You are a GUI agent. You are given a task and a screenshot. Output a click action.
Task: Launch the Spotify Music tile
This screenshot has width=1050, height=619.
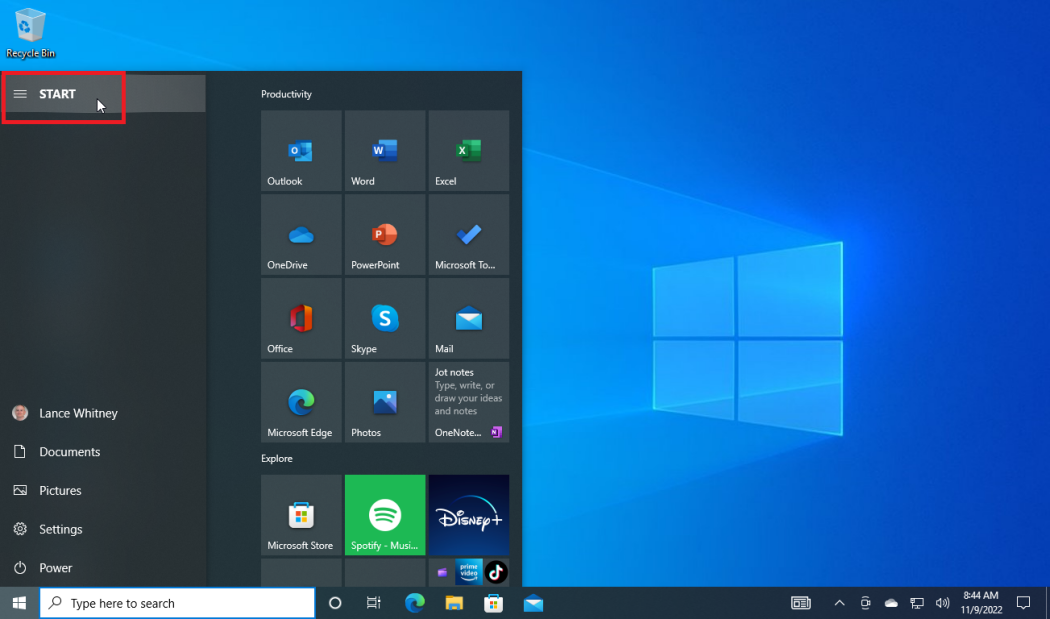coord(385,515)
